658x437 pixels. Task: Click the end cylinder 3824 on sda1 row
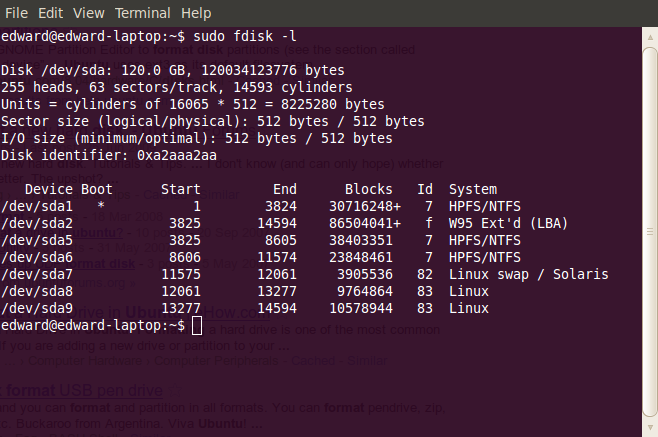click(x=281, y=207)
